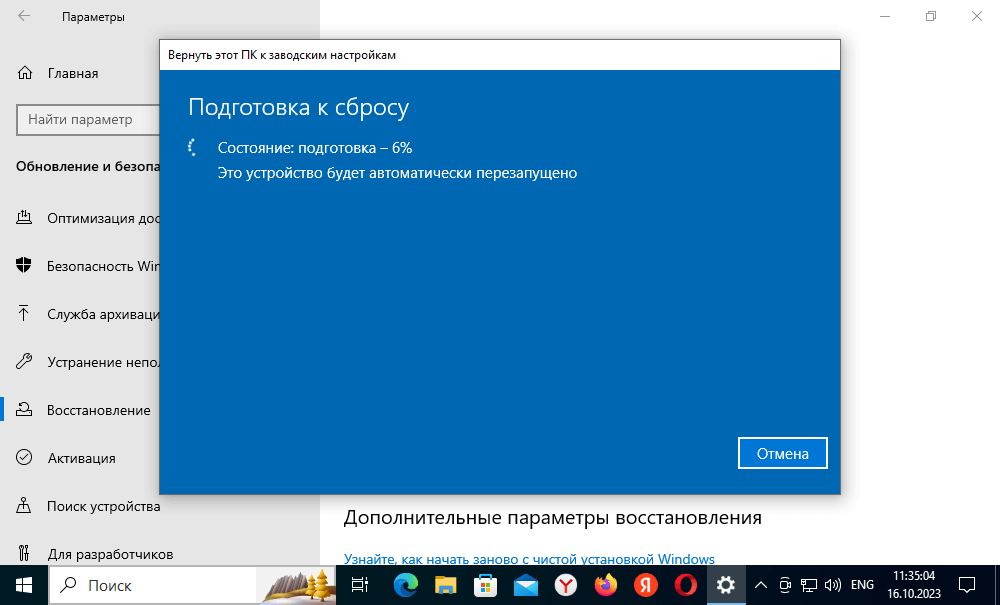The width and height of the screenshot is (1000, 605).
Task: Click the Служба архивации arrow icon
Action: coord(24,314)
